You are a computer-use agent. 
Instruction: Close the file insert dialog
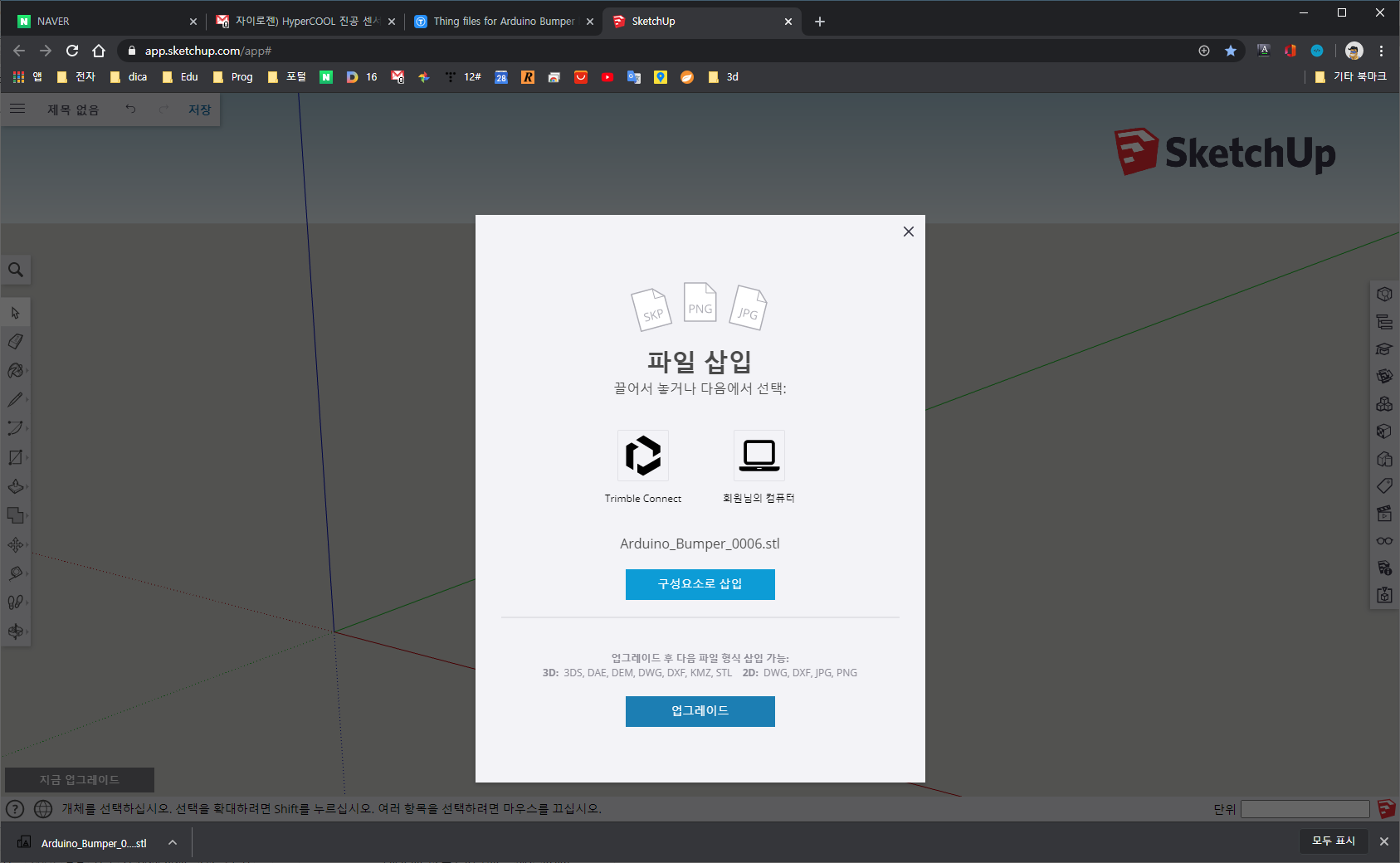coord(909,232)
